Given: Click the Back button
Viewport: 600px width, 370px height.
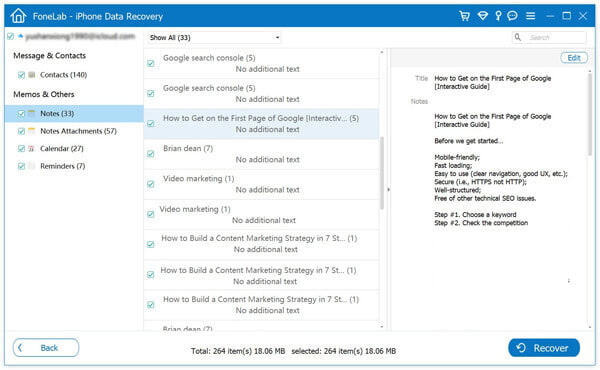Looking at the screenshot, I should coord(46,348).
